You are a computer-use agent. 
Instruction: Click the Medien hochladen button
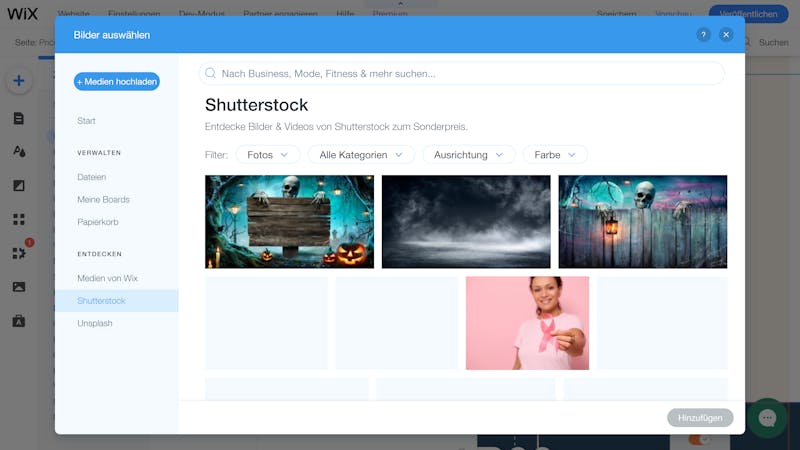[x=117, y=82]
